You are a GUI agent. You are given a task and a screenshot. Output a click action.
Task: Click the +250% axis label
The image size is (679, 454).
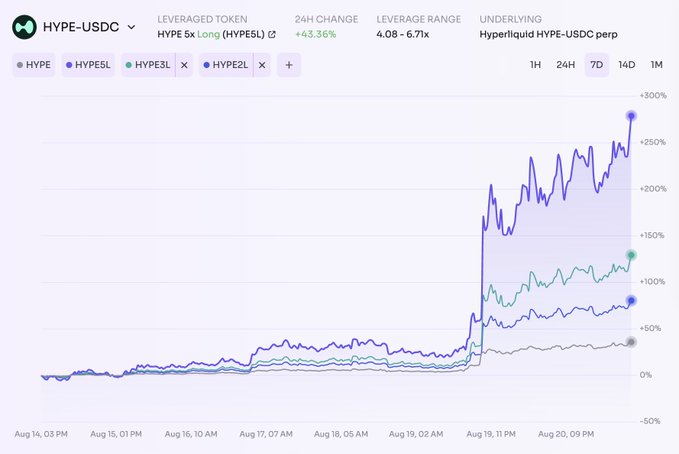653,142
